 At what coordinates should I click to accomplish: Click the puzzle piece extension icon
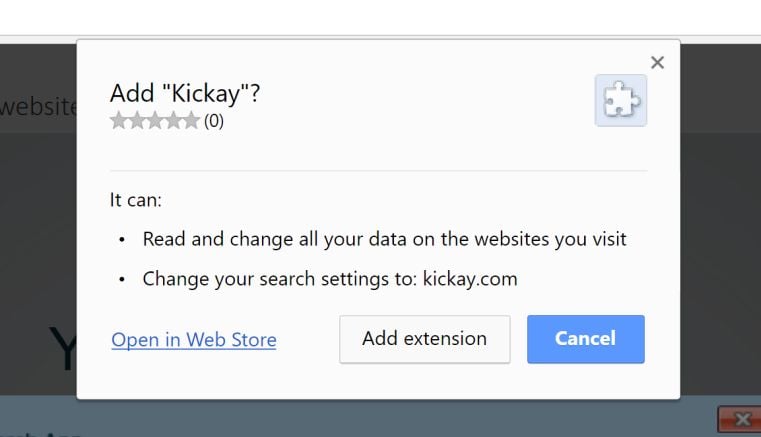point(620,100)
